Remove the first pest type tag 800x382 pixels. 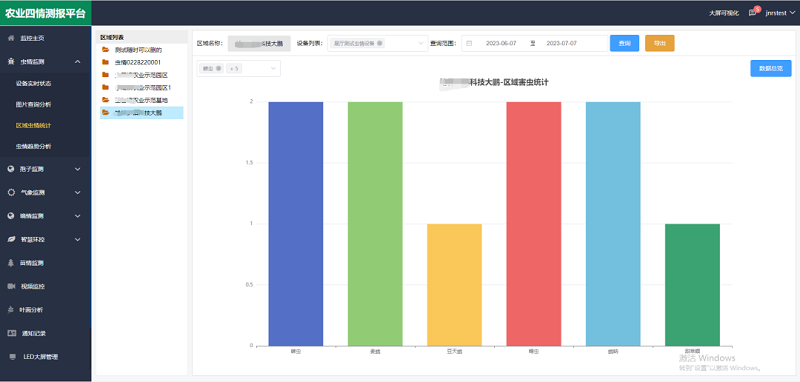(x=218, y=68)
